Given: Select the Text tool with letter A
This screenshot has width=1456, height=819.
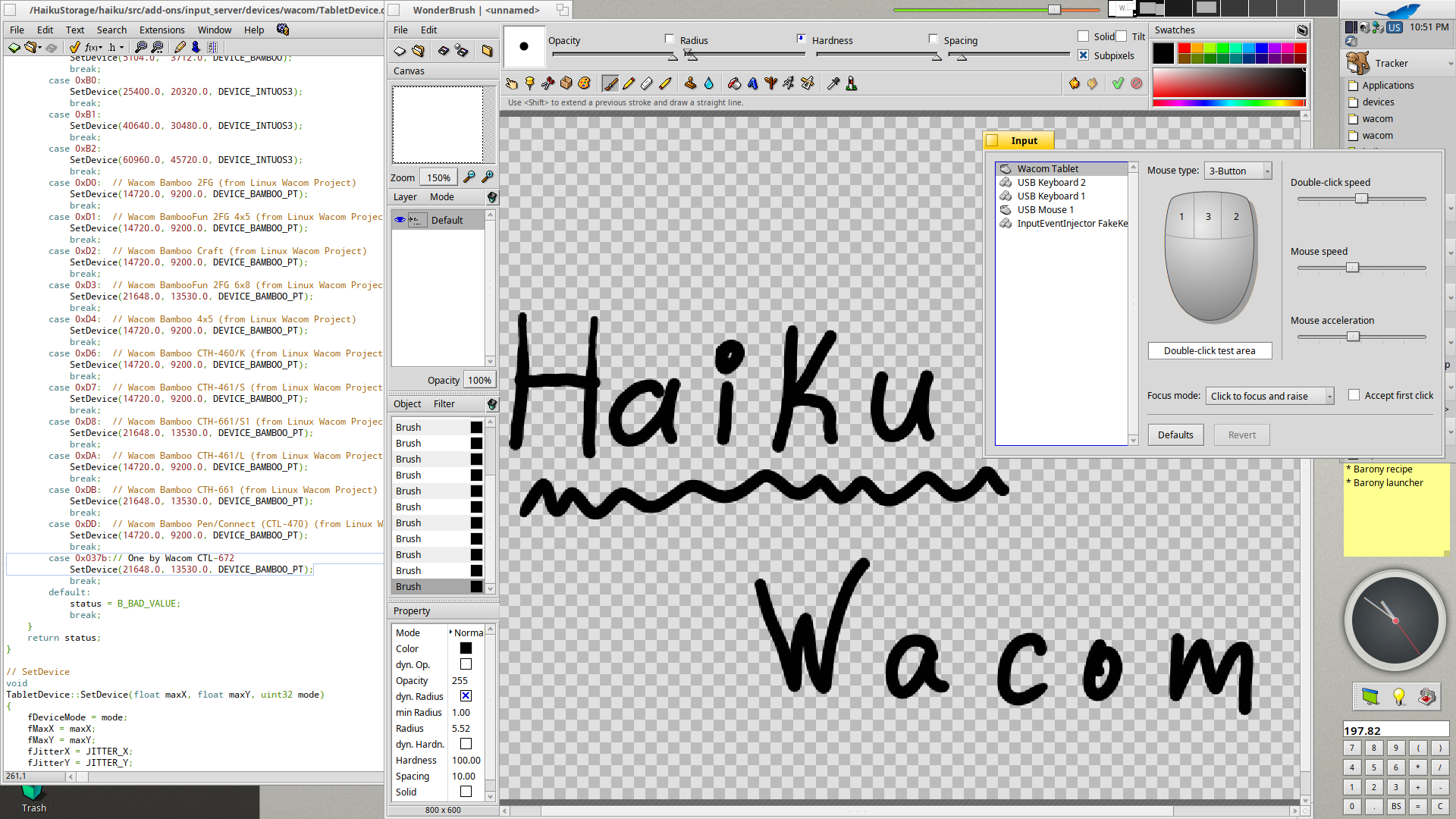Looking at the screenshot, I should pyautogui.click(x=752, y=83).
